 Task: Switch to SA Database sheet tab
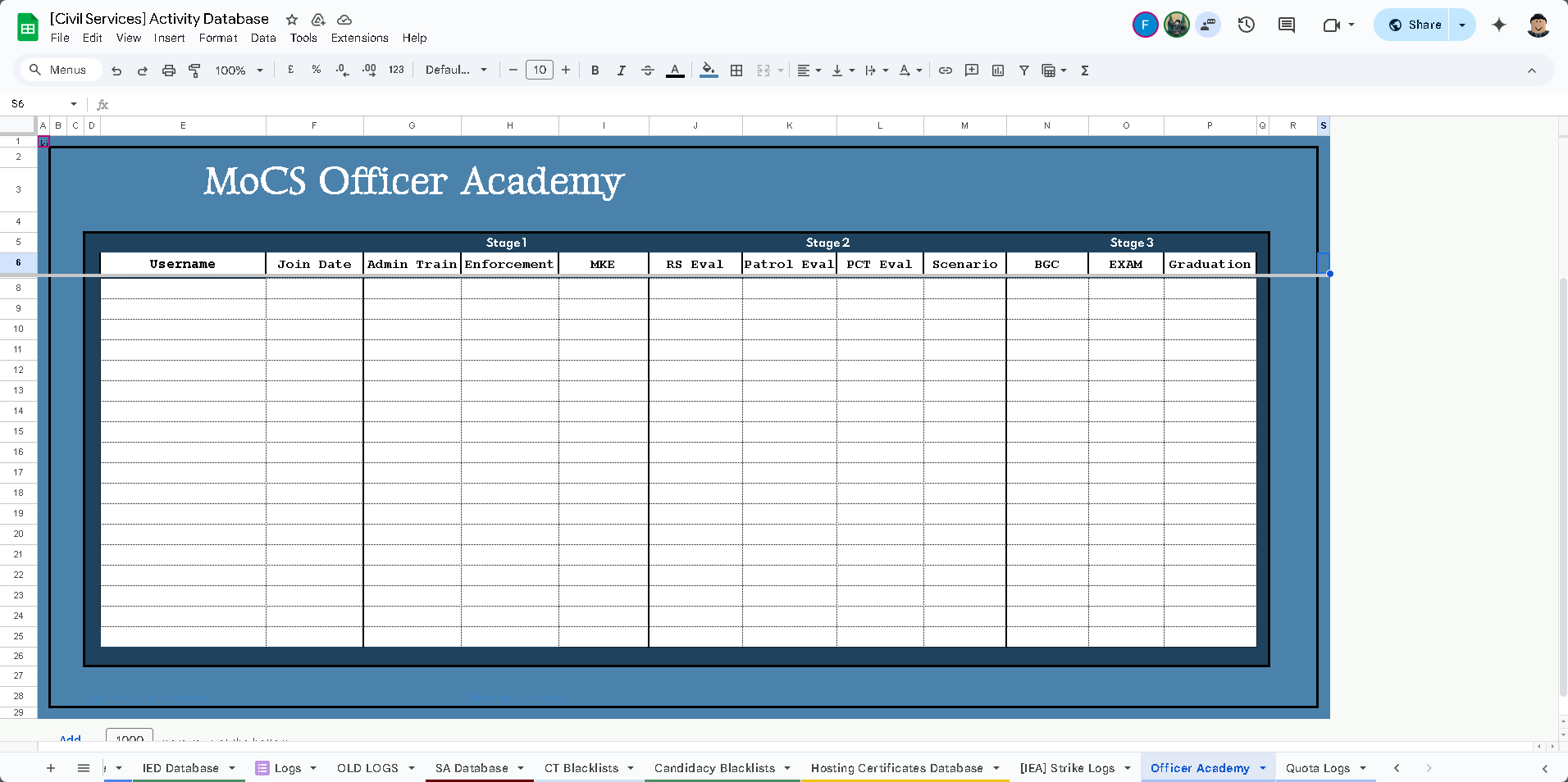(x=472, y=768)
